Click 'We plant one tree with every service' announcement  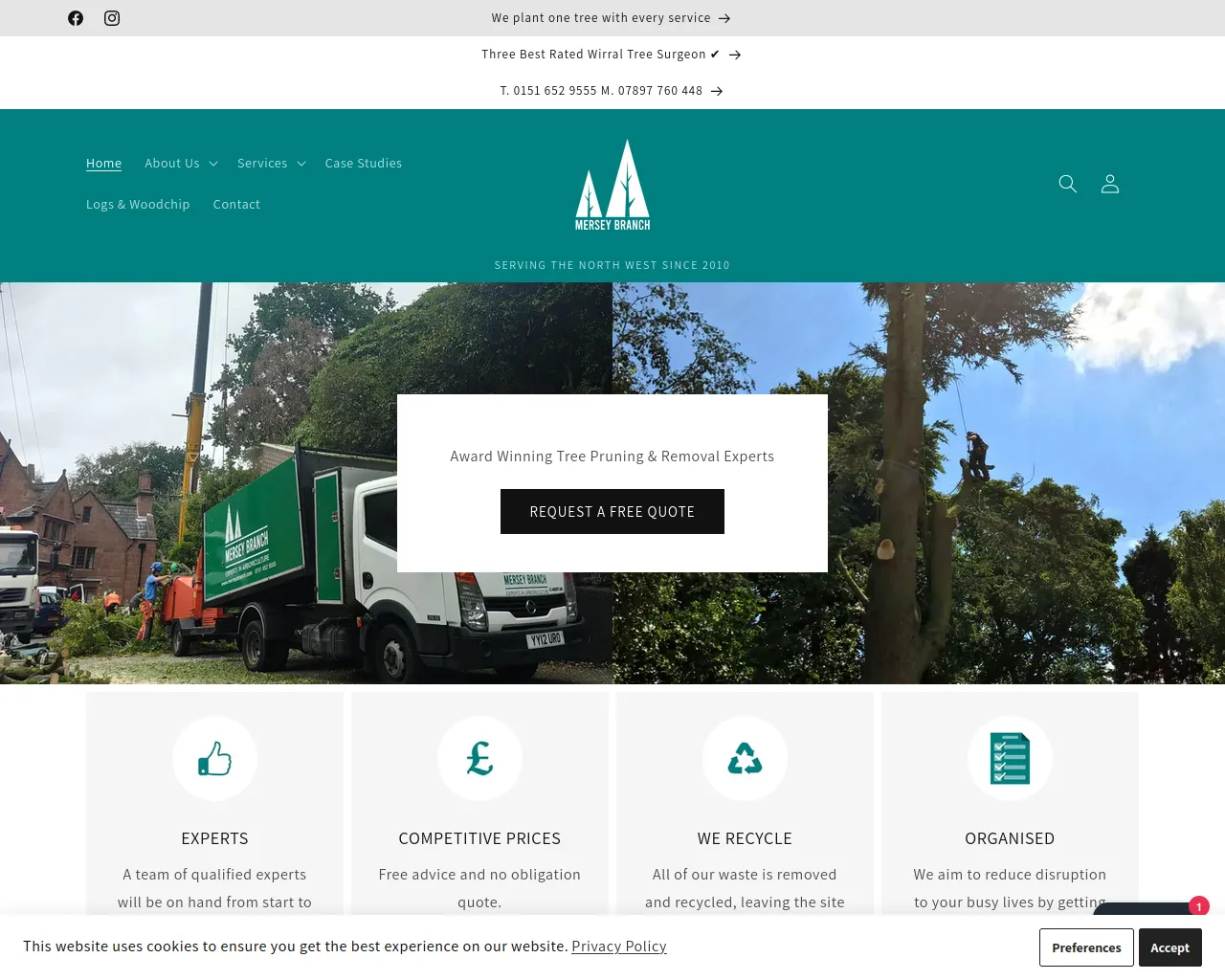(x=612, y=18)
